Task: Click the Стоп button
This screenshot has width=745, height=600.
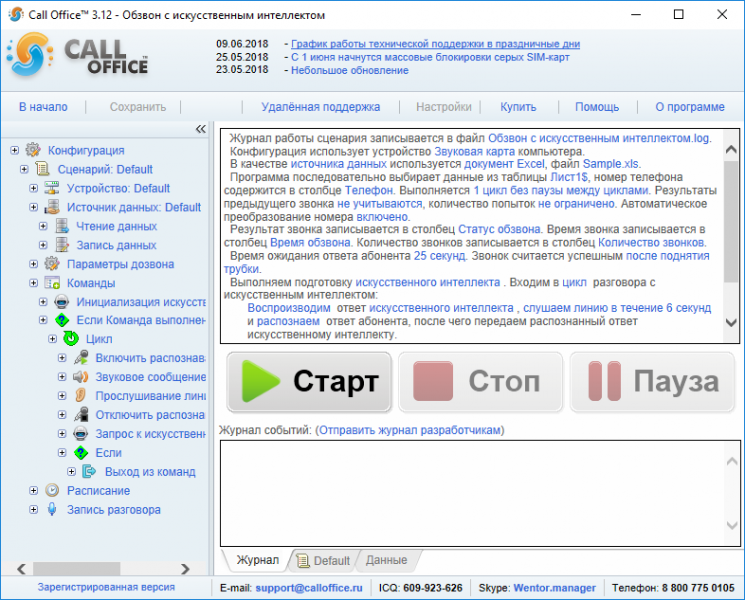Action: point(480,381)
